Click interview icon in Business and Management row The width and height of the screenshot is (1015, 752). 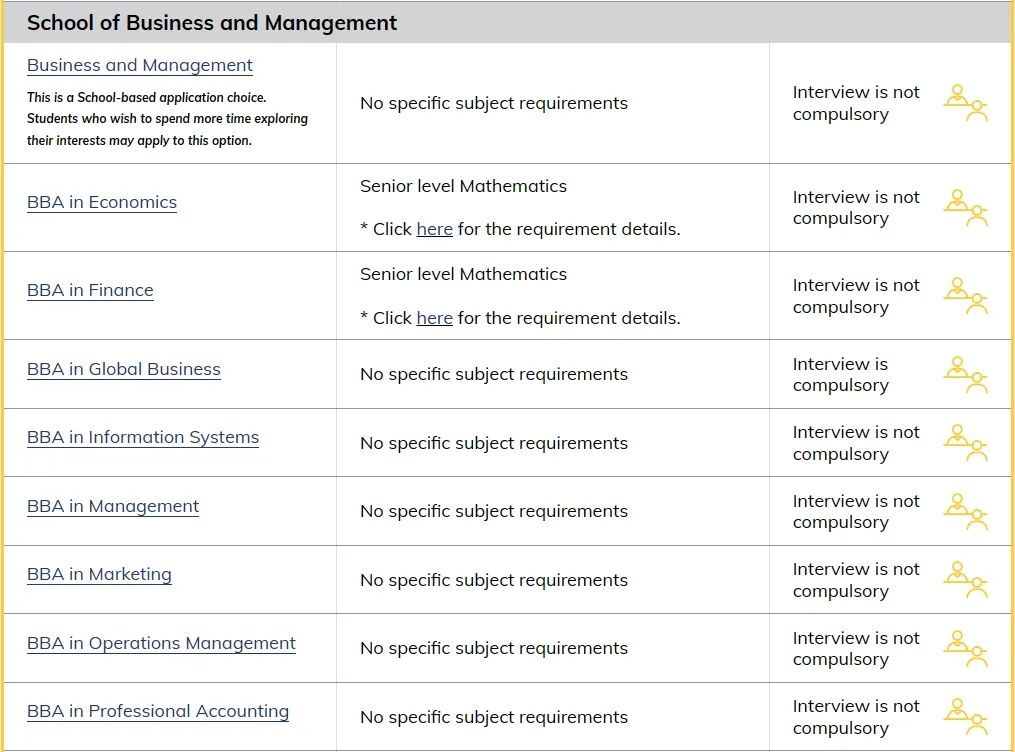click(x=966, y=104)
